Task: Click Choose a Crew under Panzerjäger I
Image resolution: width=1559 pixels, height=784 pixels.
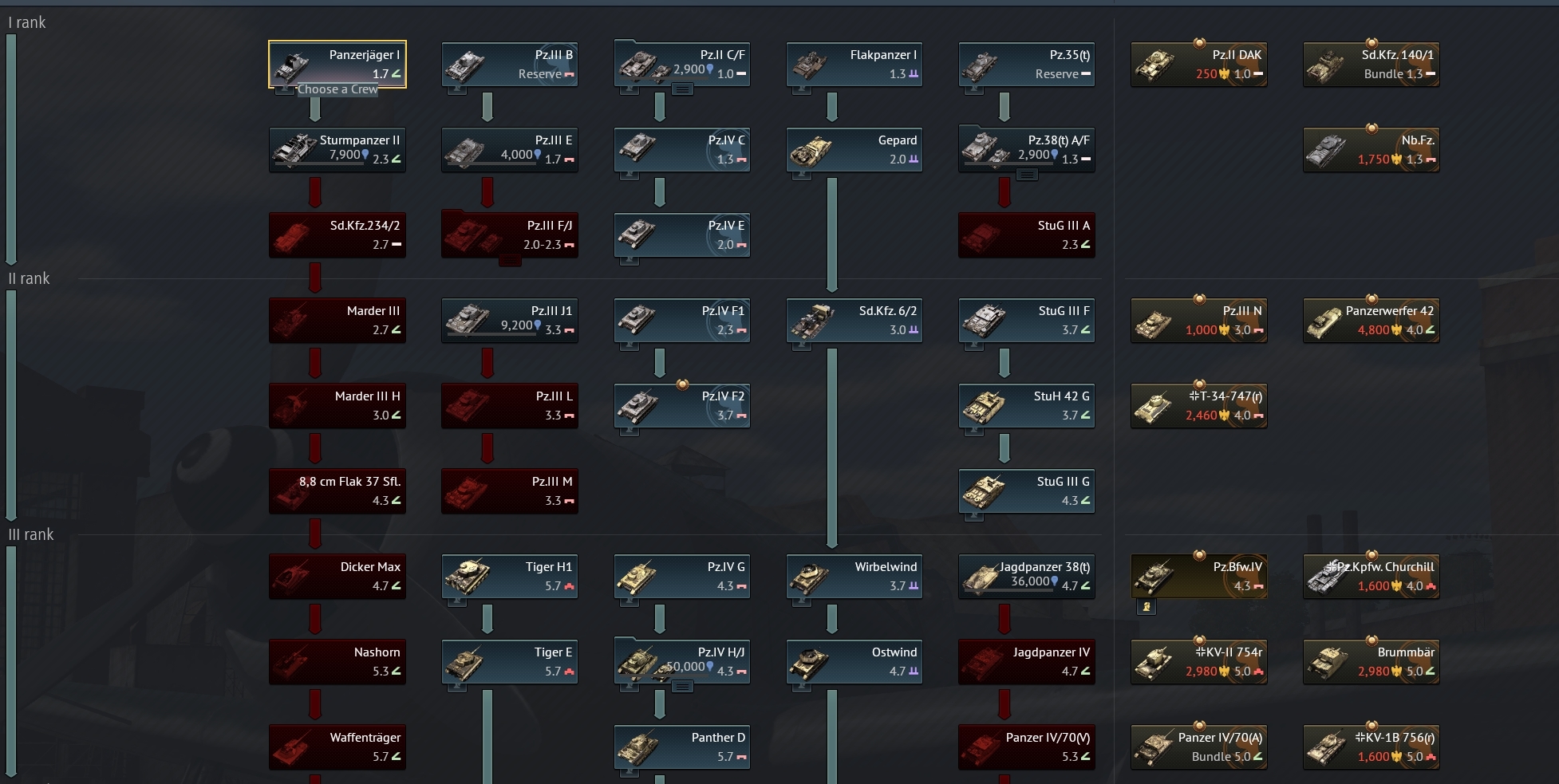Action: coord(337,89)
